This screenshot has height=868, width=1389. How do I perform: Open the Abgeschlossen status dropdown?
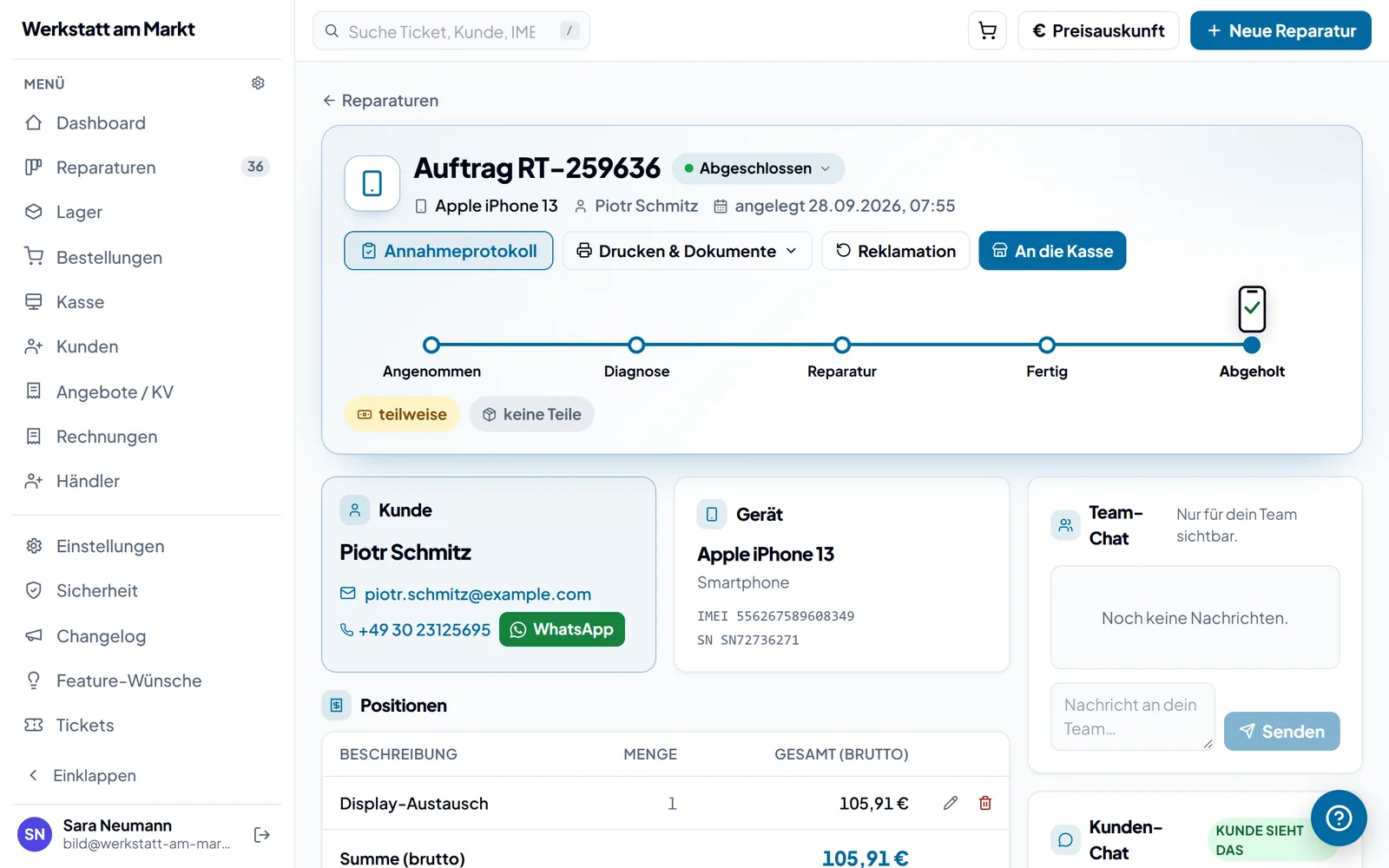pos(758,168)
